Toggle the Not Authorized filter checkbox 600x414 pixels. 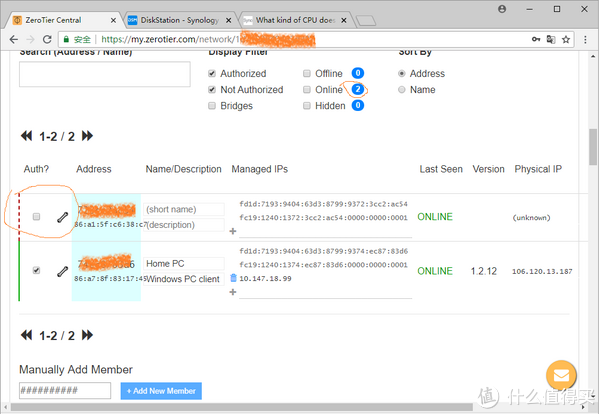coord(212,90)
